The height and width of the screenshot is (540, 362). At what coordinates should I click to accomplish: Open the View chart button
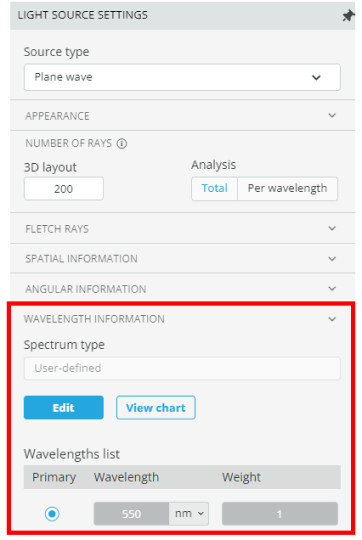[156, 407]
